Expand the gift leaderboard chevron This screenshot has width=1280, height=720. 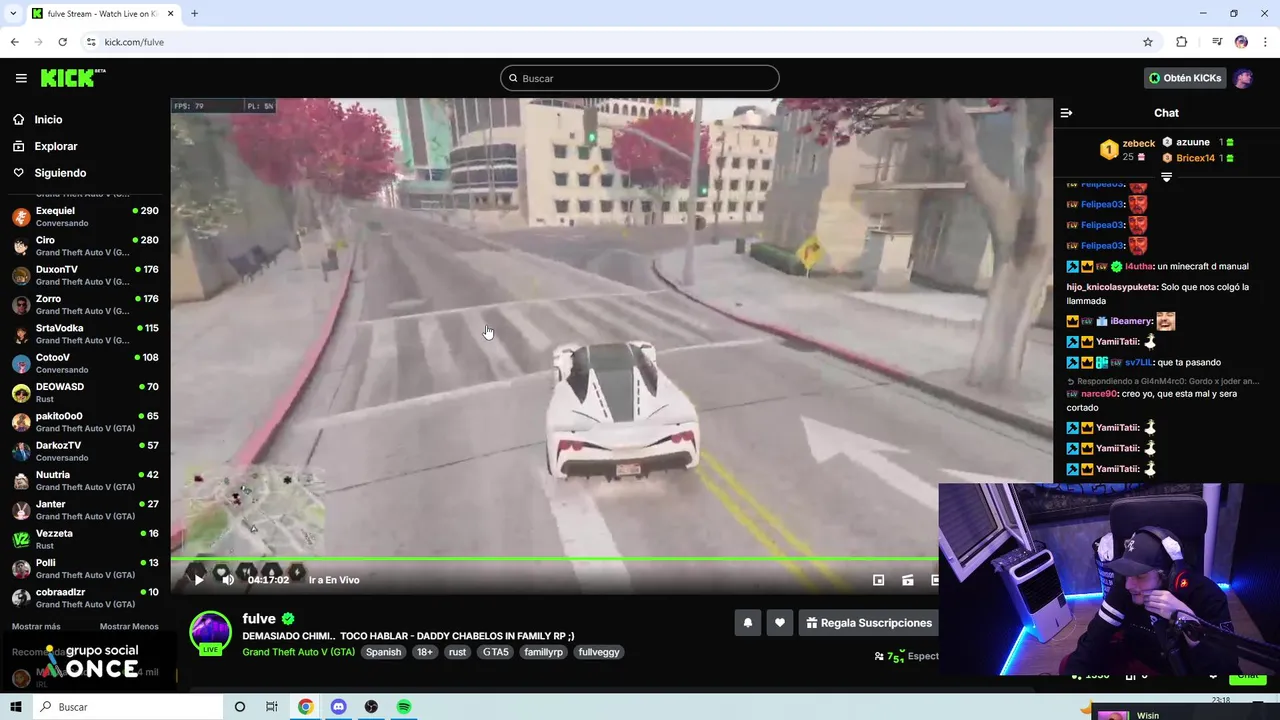click(x=1166, y=176)
